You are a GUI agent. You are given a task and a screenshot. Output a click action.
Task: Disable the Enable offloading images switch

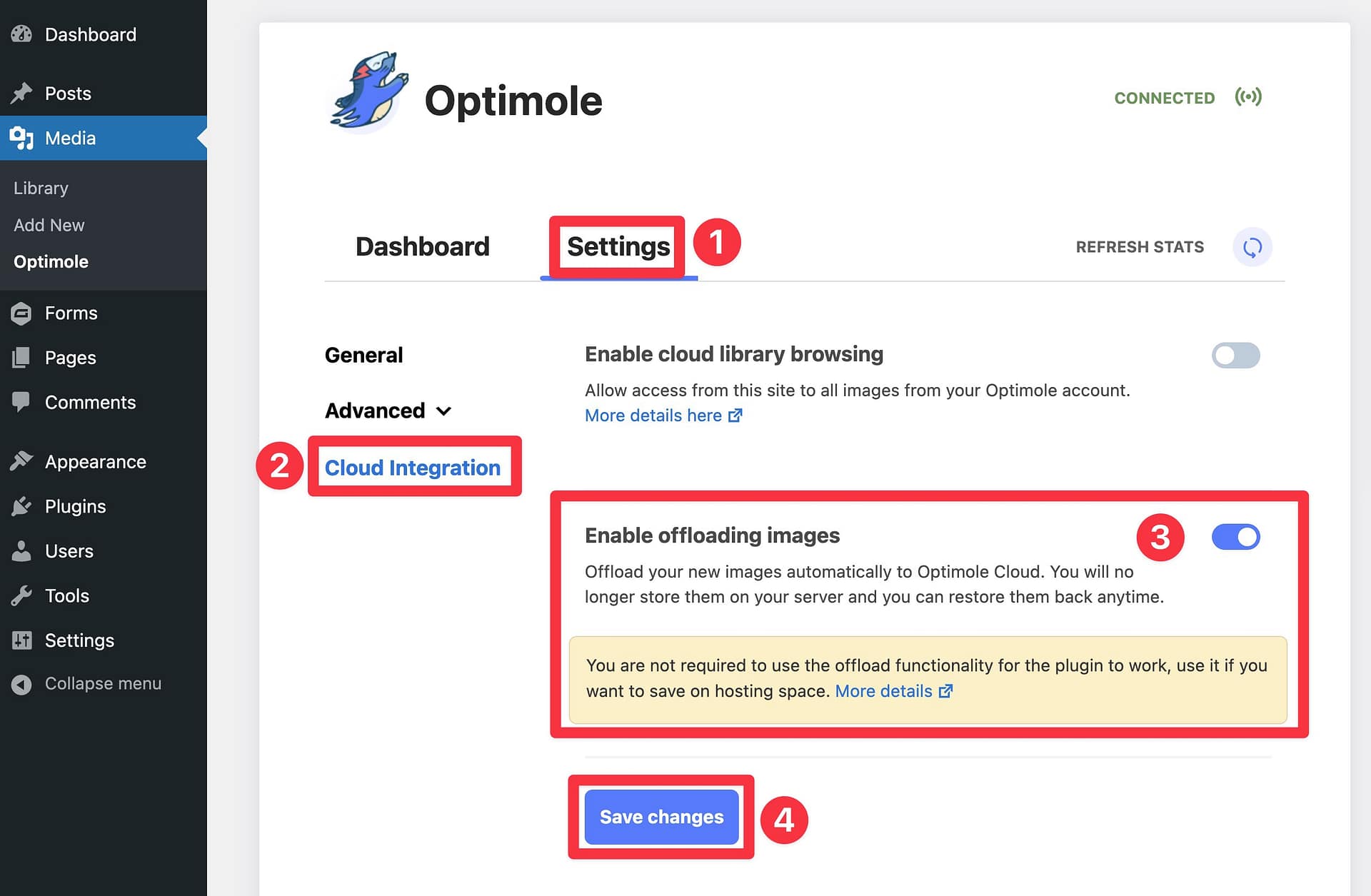coord(1235,537)
